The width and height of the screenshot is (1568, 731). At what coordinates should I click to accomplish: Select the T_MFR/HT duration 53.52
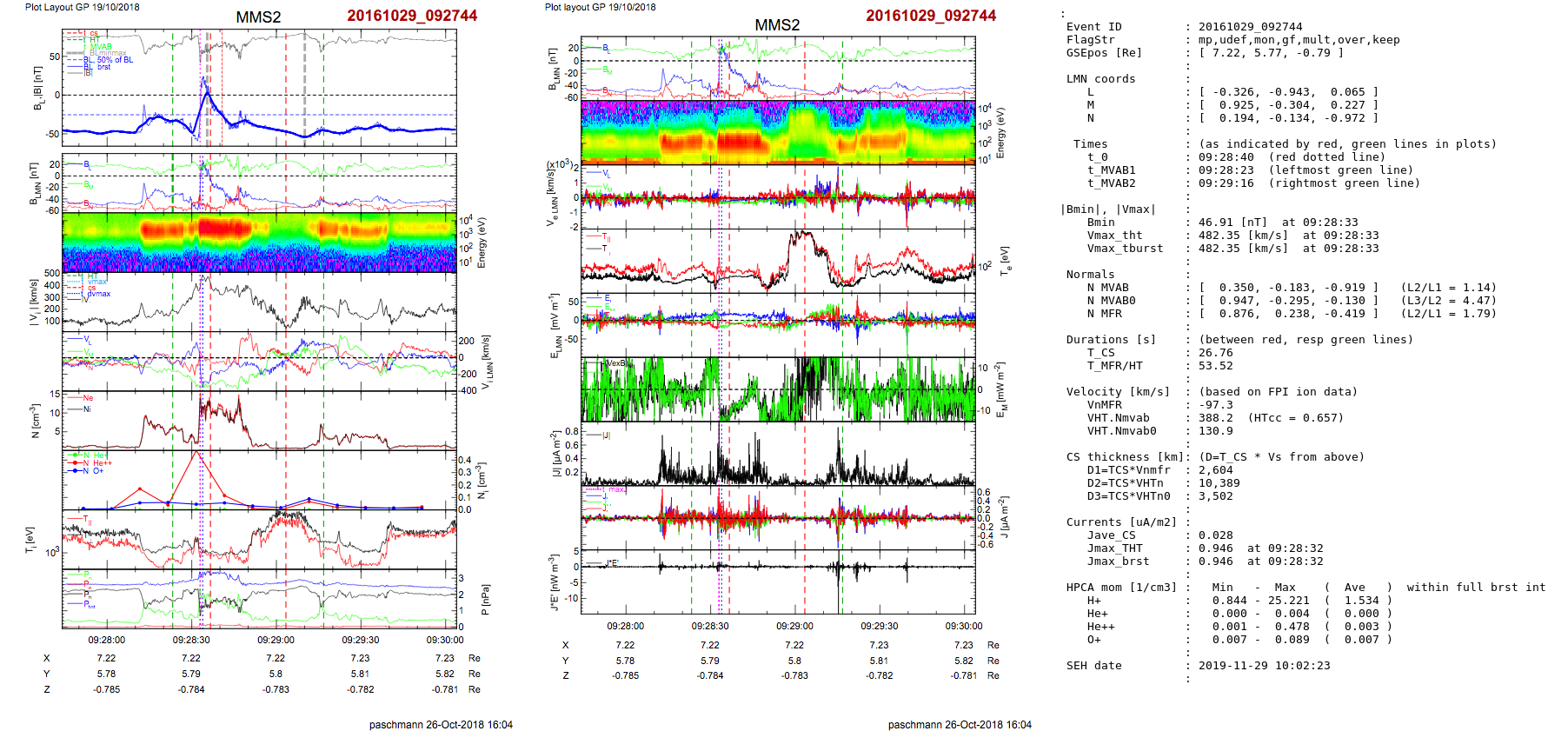(x=1215, y=366)
